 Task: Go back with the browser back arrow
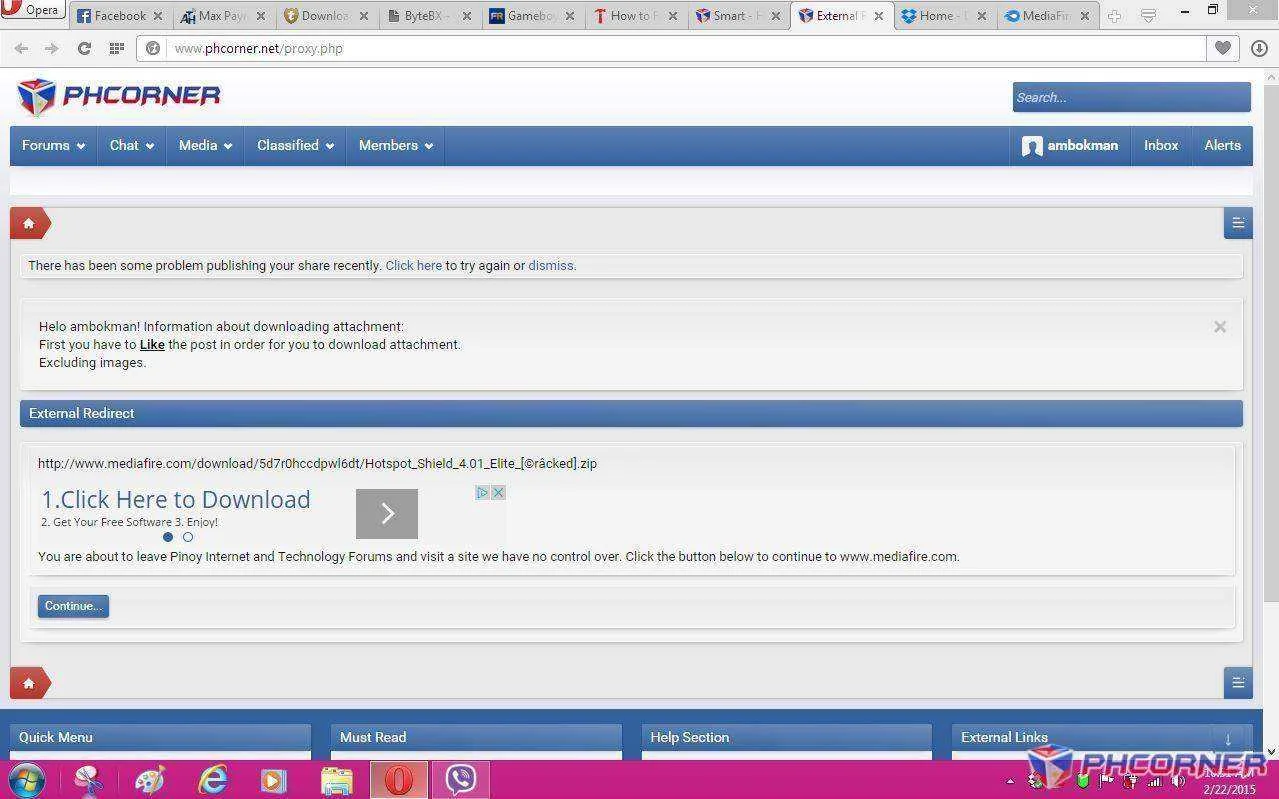click(x=21, y=48)
